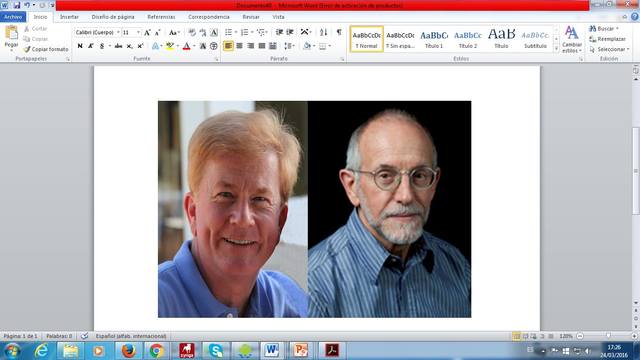The width and height of the screenshot is (640, 360).
Task: Switch to the Diseño de página tab
Action: click(x=113, y=17)
